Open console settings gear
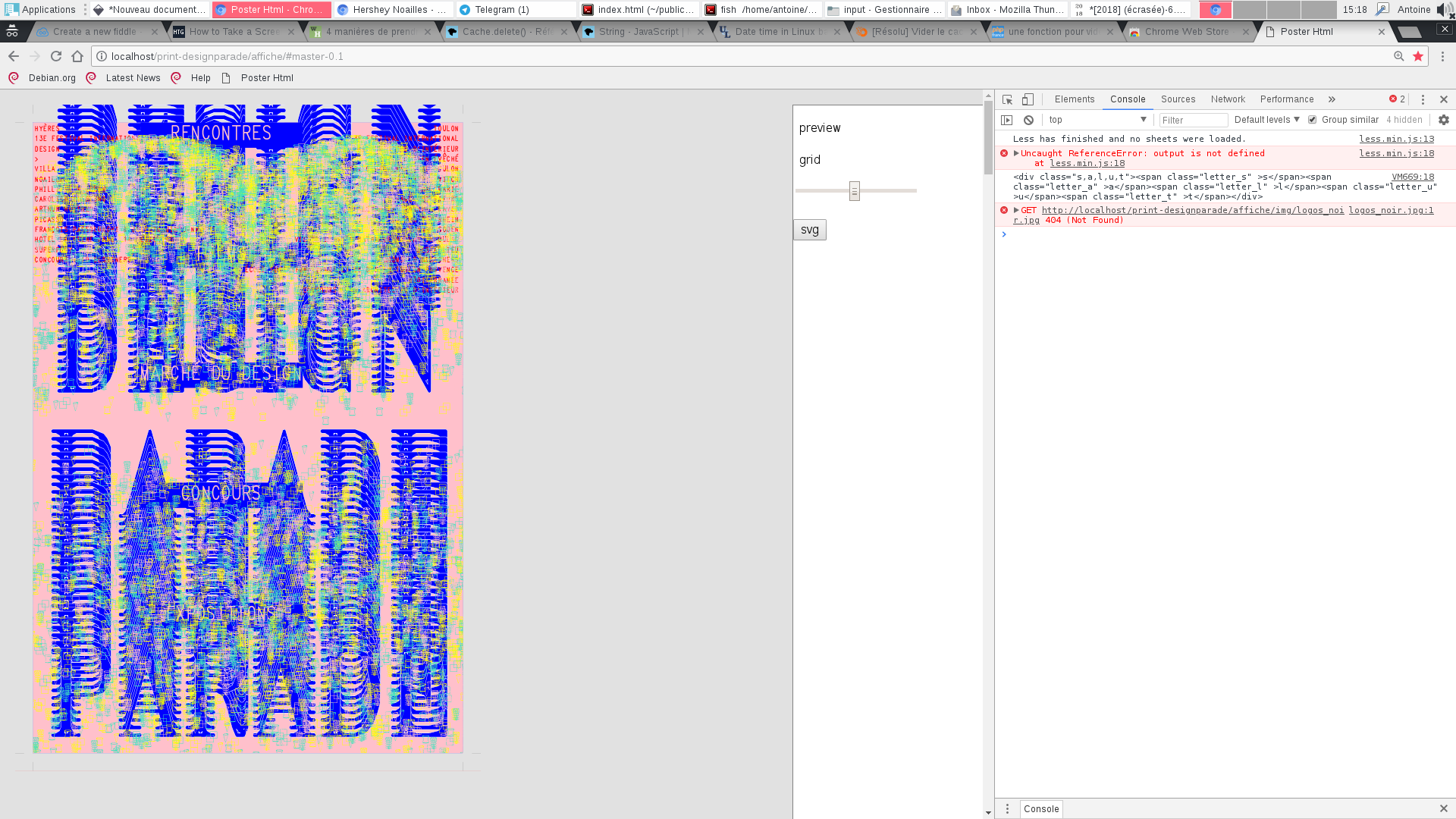This screenshot has width=1456, height=819. tap(1443, 120)
